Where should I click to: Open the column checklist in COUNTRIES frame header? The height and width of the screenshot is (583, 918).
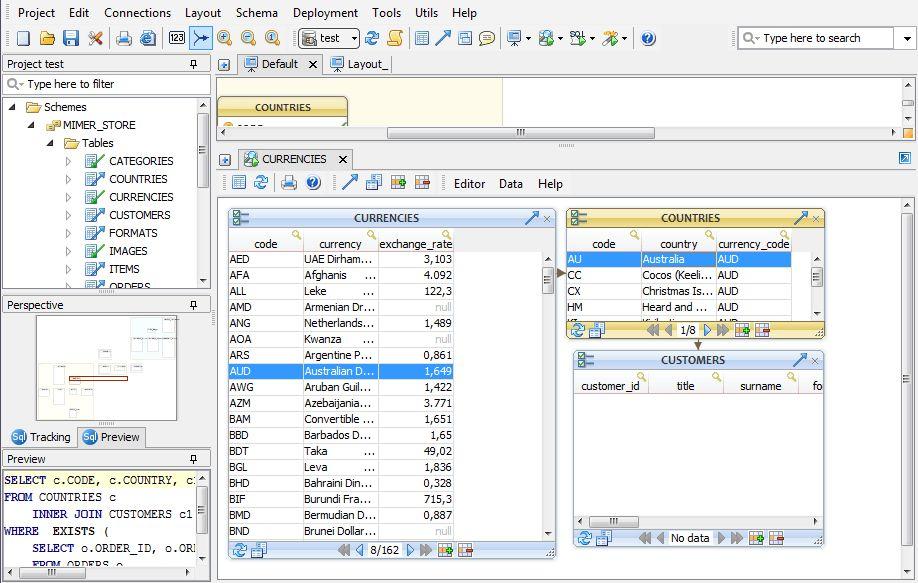(578, 218)
